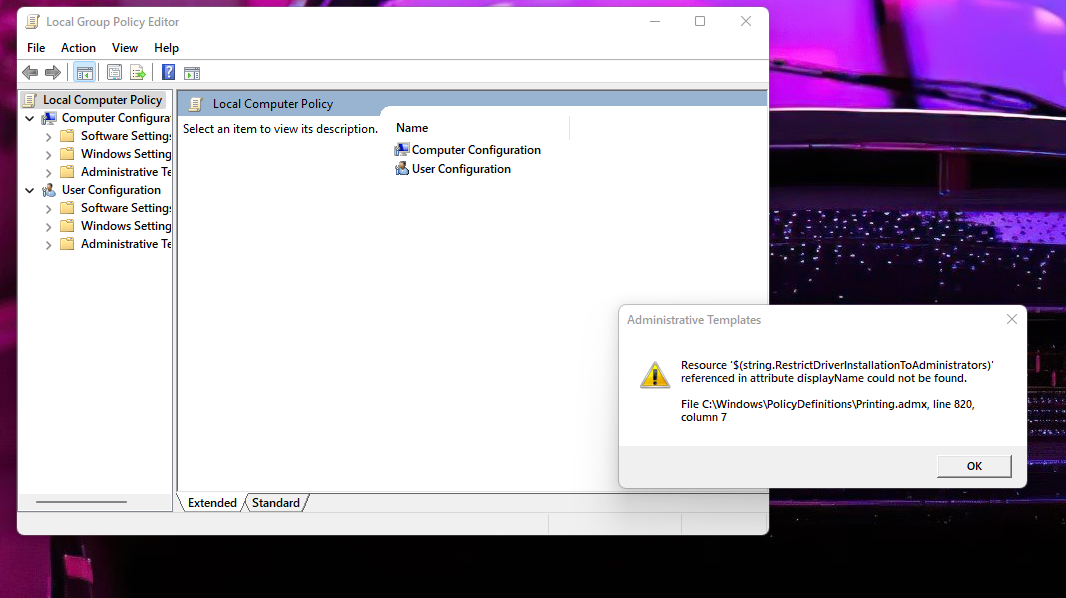Close the Administrative Templates error dialog
Screen dimensions: 1066x598
[1011, 319]
